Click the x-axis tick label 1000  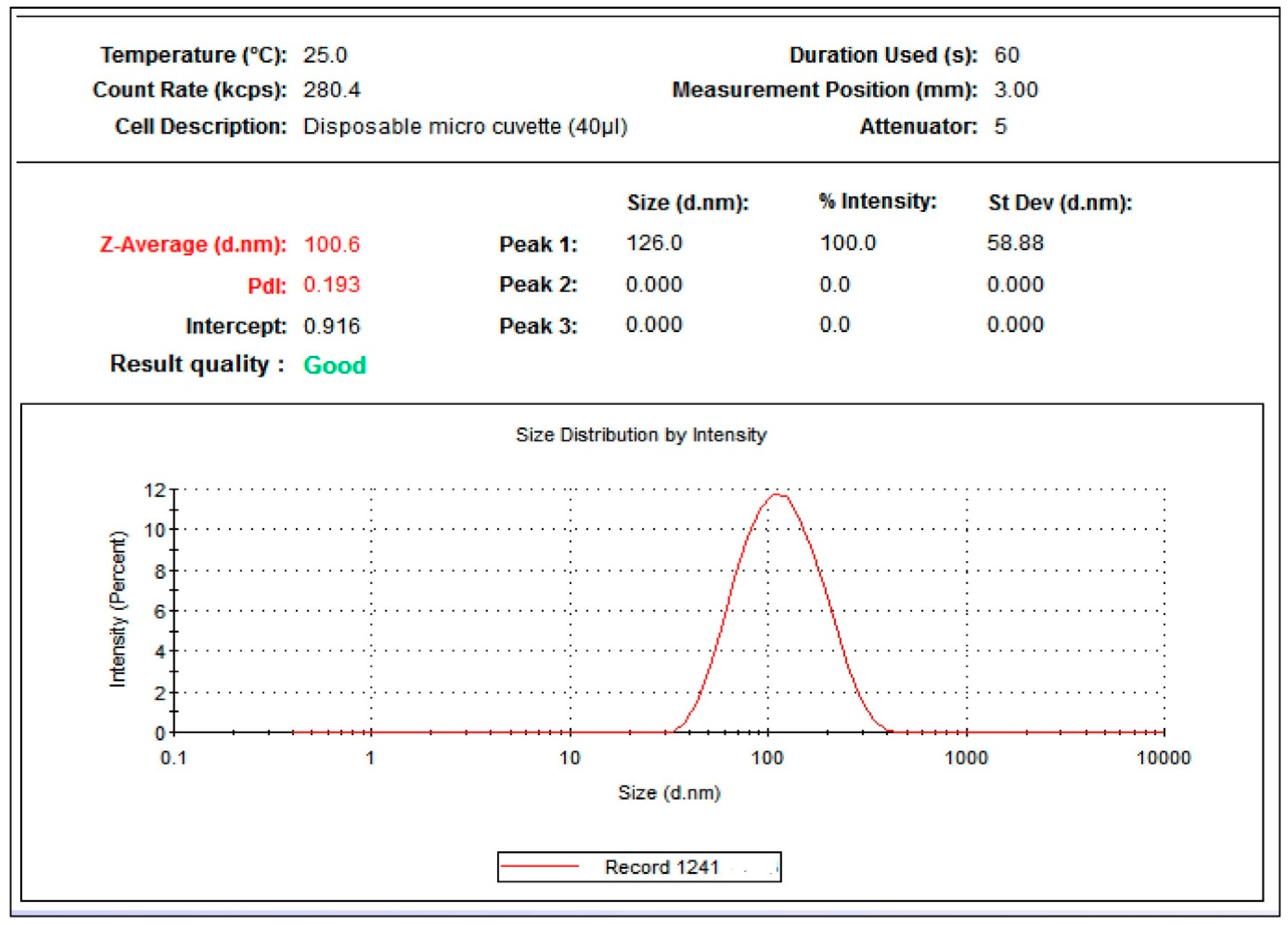click(966, 758)
